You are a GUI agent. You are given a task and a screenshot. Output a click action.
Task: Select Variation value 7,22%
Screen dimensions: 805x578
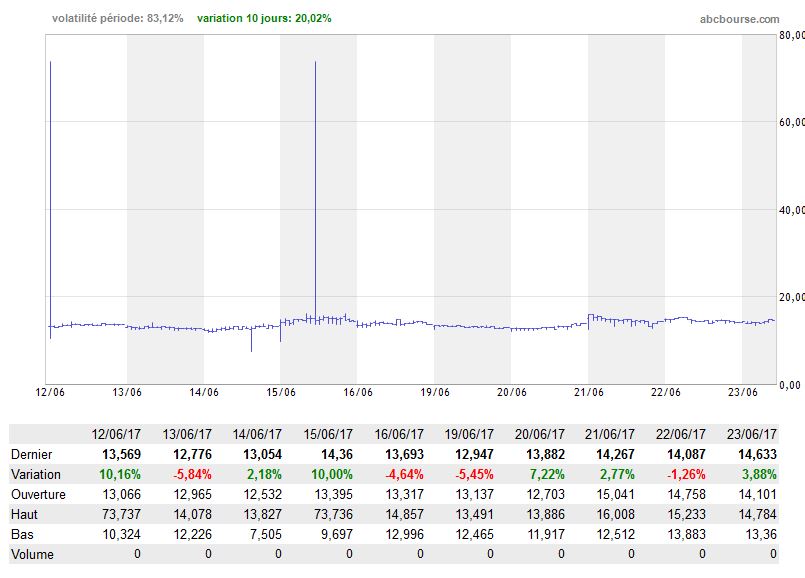coord(547,474)
